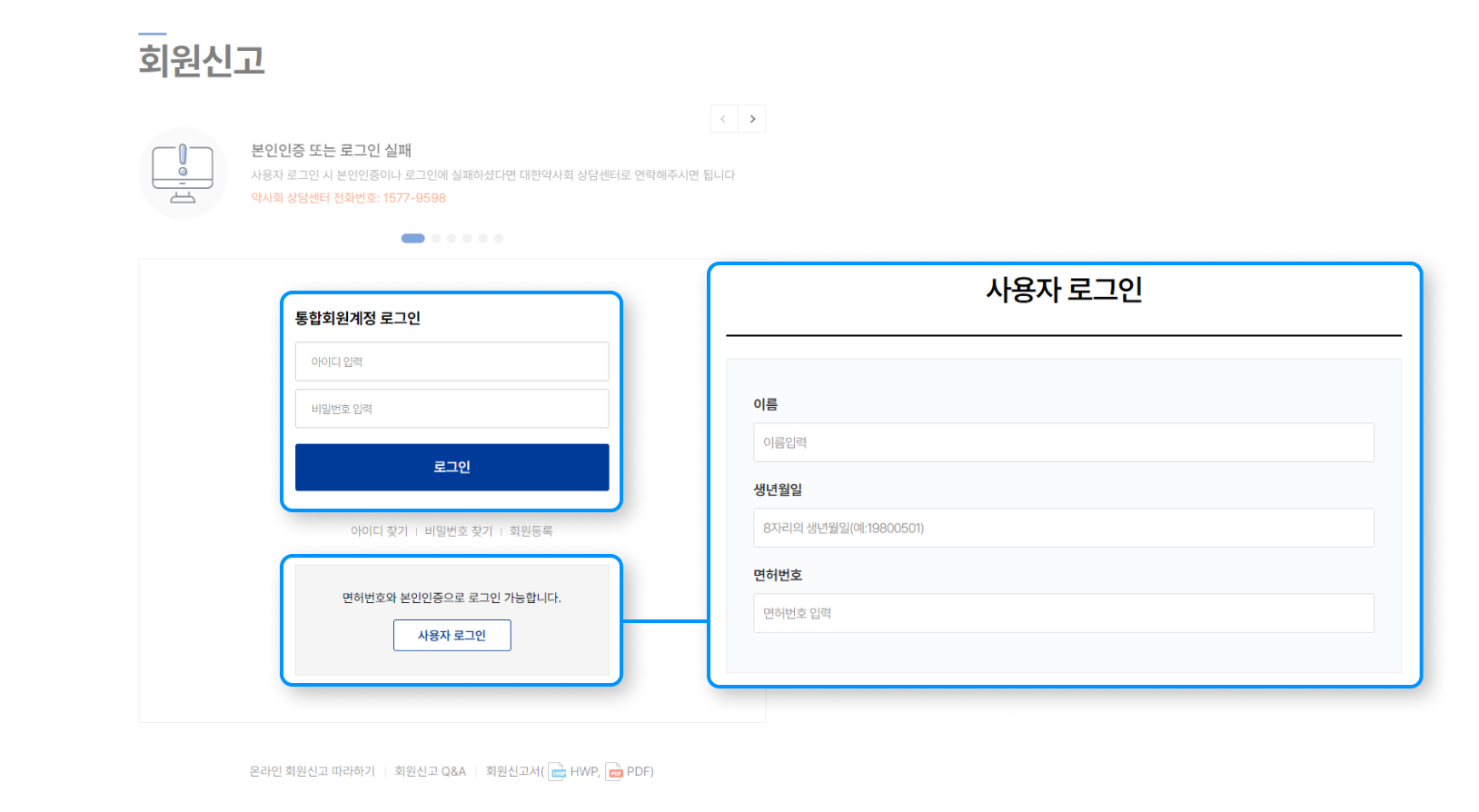Focus the 비밀번호 입력 field
The width and height of the screenshot is (1479, 812).
coord(452,409)
